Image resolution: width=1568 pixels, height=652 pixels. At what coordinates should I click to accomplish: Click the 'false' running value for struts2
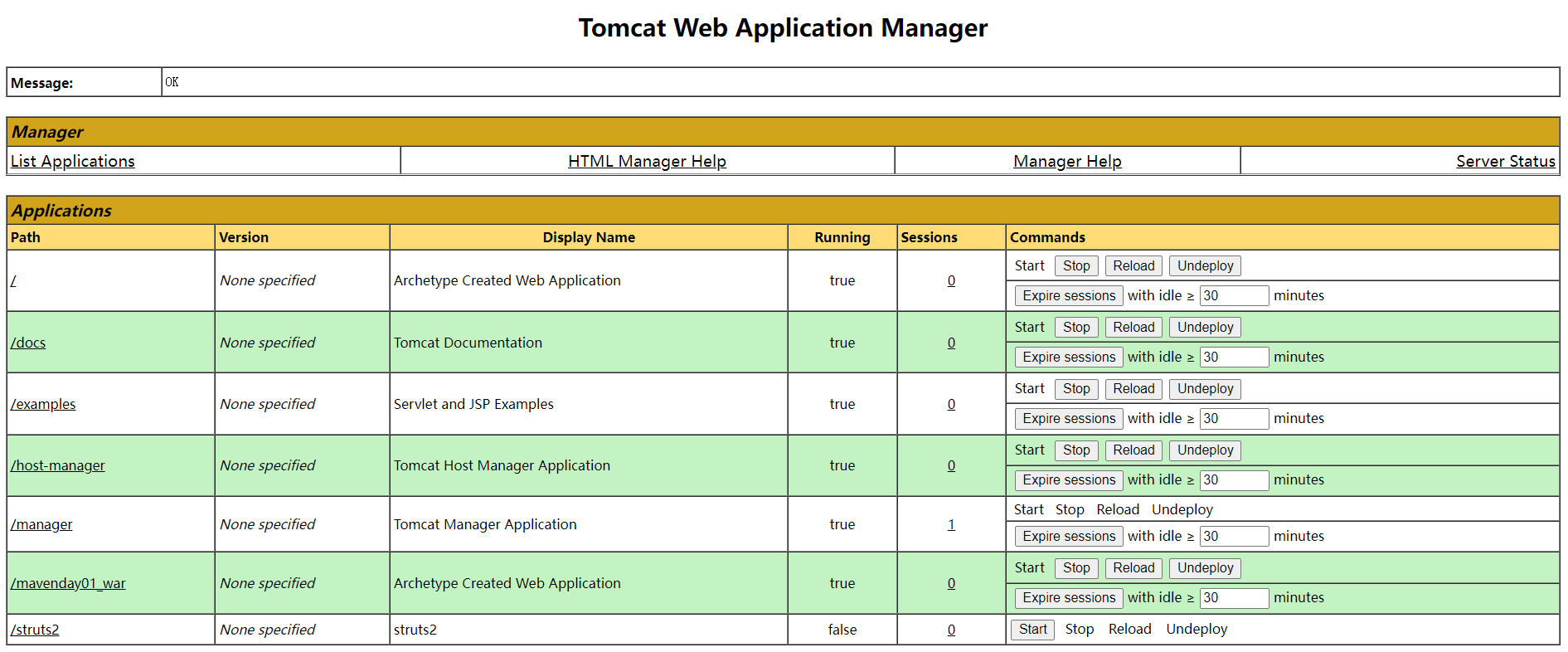[x=842, y=630]
